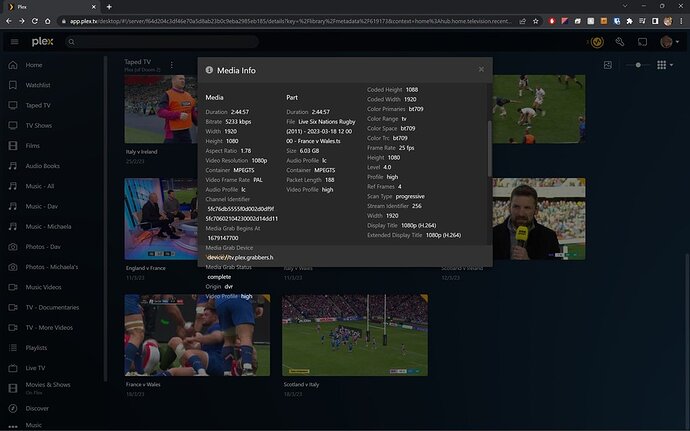Click the browser back arrow

tap(8, 21)
